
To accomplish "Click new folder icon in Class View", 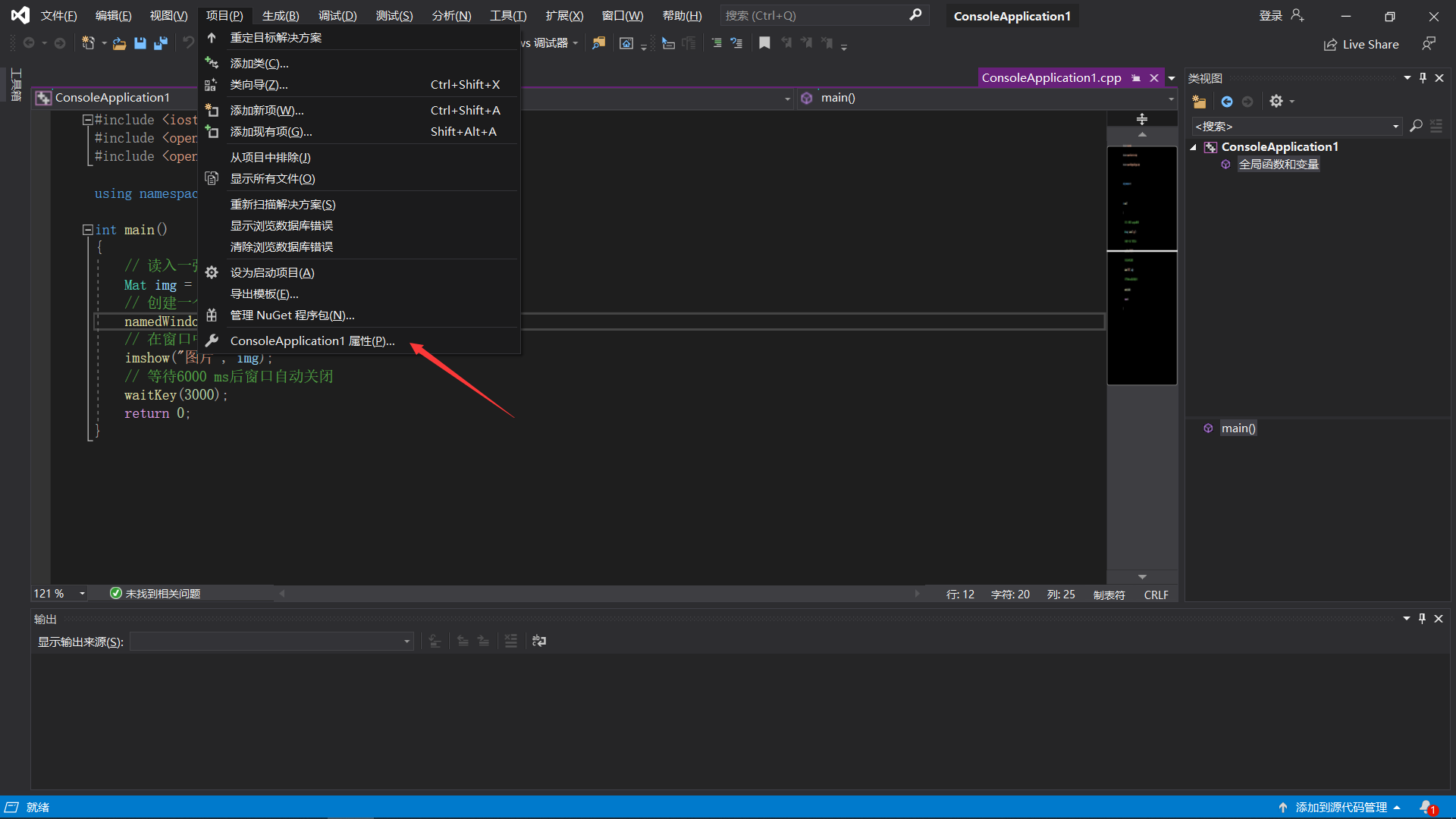I will point(1199,102).
